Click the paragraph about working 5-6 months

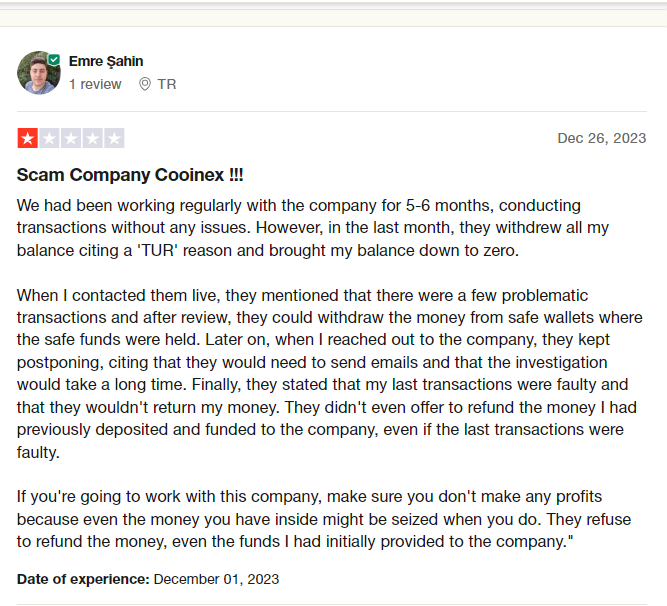(313, 228)
